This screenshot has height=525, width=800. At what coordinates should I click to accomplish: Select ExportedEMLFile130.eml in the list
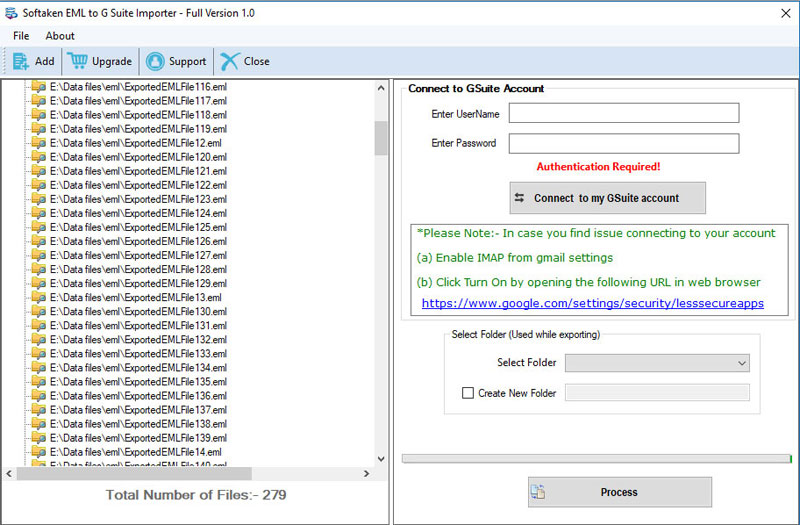[x=138, y=311]
